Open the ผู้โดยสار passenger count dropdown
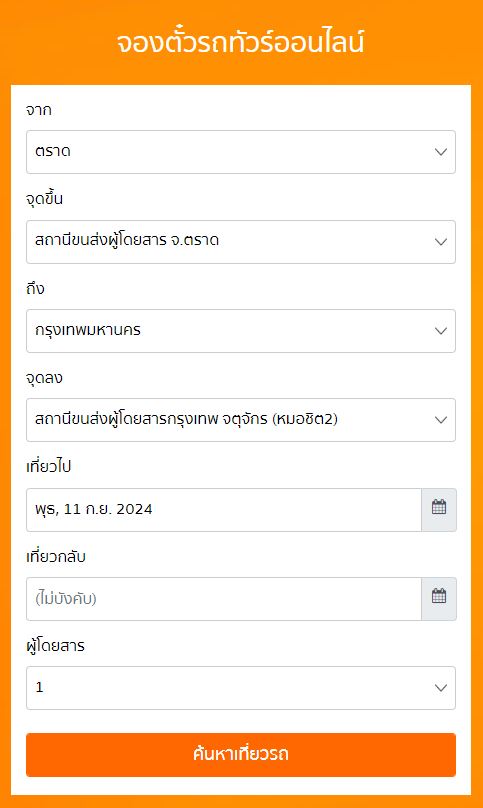 coord(241,688)
